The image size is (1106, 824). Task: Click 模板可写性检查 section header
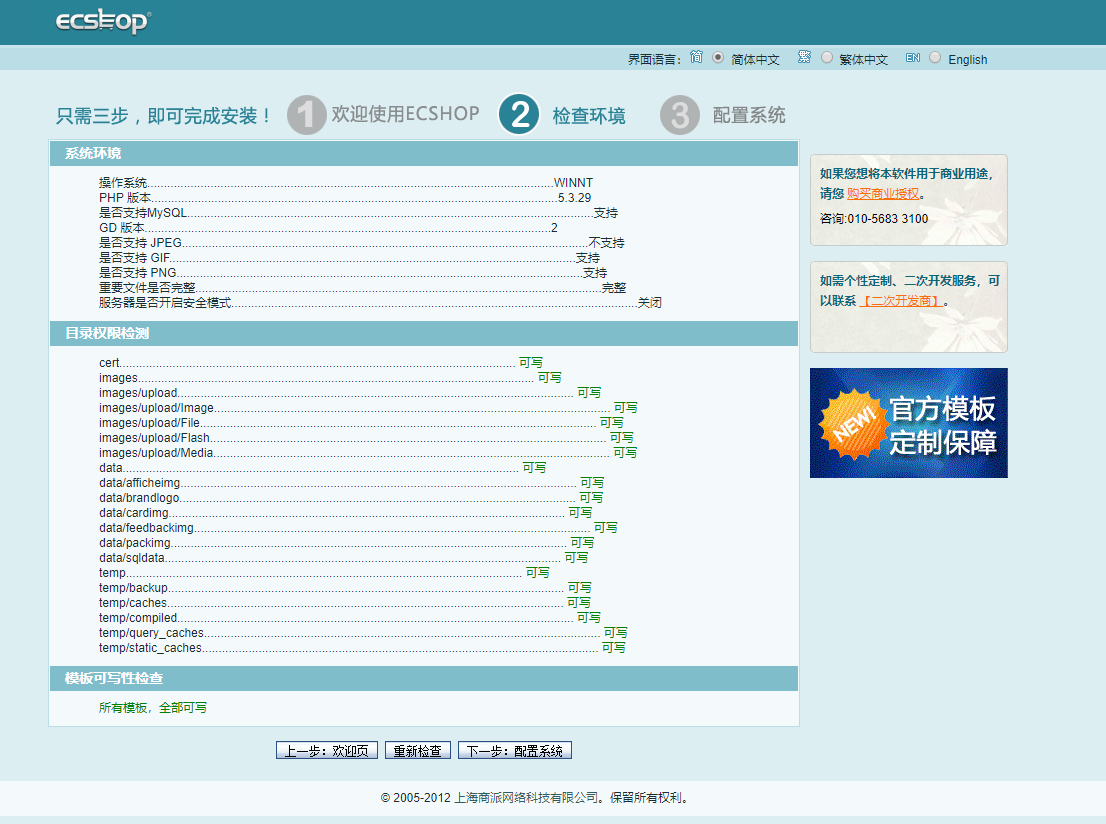coord(424,678)
